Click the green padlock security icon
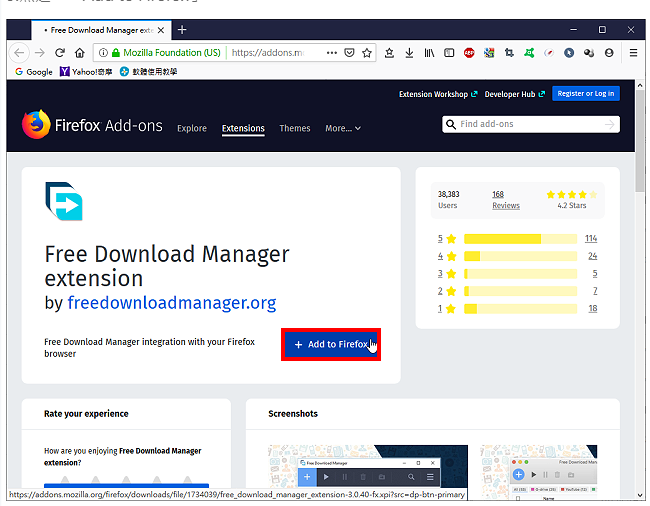650x506 pixels. click(116, 53)
